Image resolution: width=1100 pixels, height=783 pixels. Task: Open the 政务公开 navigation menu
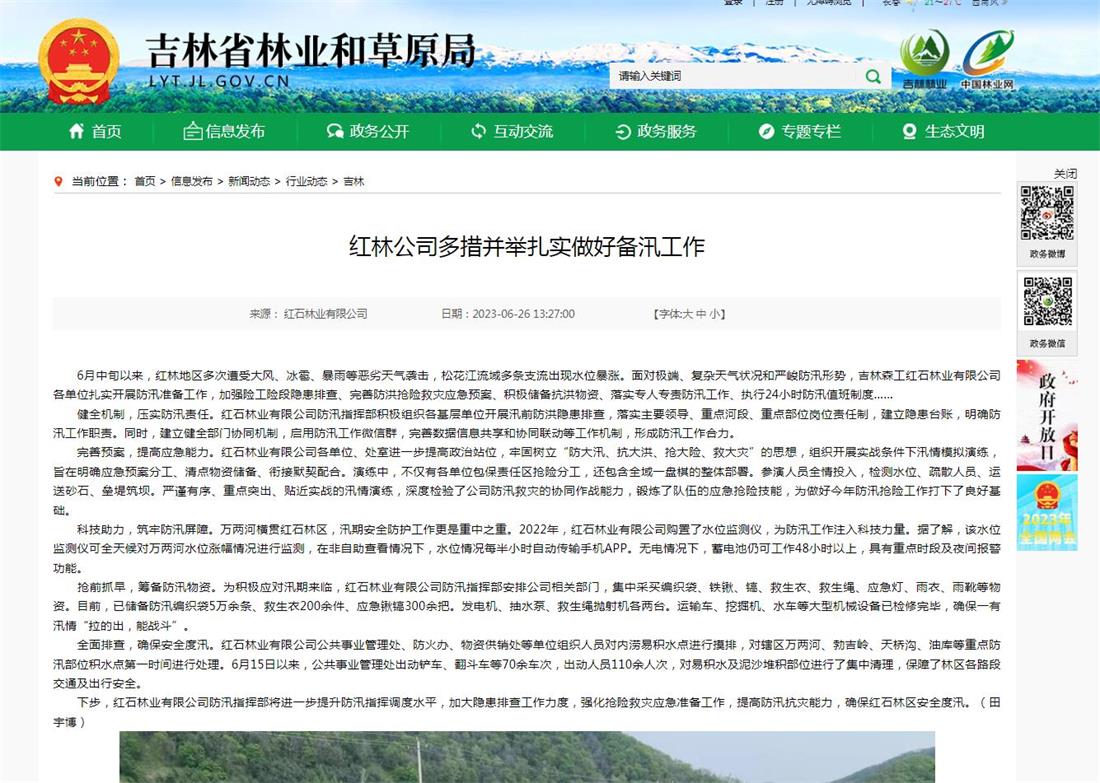pos(368,132)
